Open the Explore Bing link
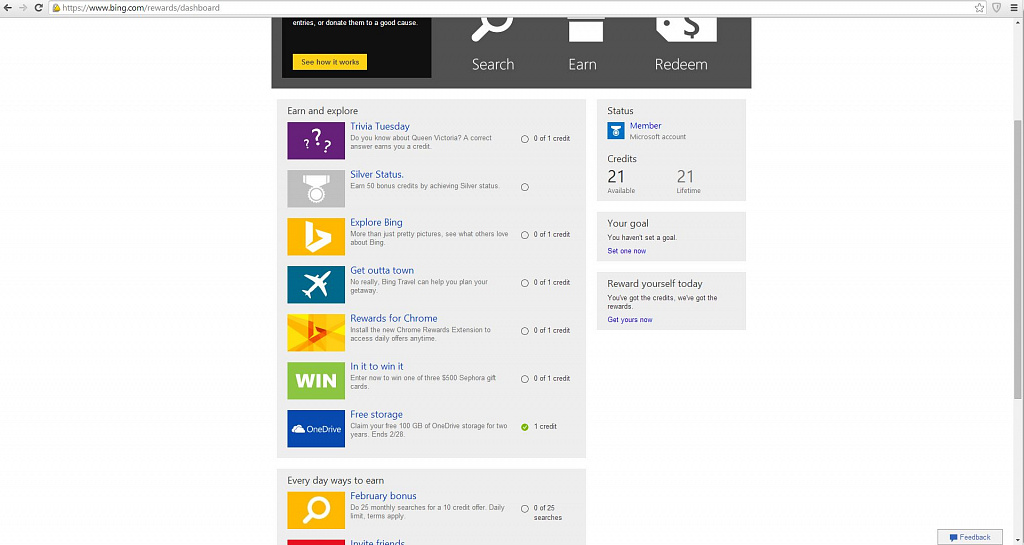Viewport: 1024px width, 545px height. pos(376,223)
